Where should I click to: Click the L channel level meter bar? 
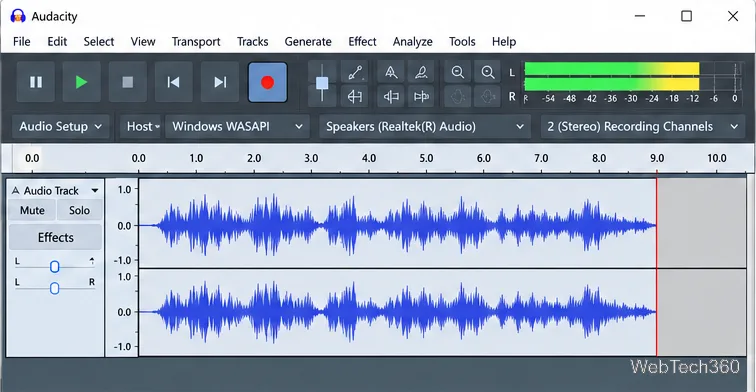point(612,68)
